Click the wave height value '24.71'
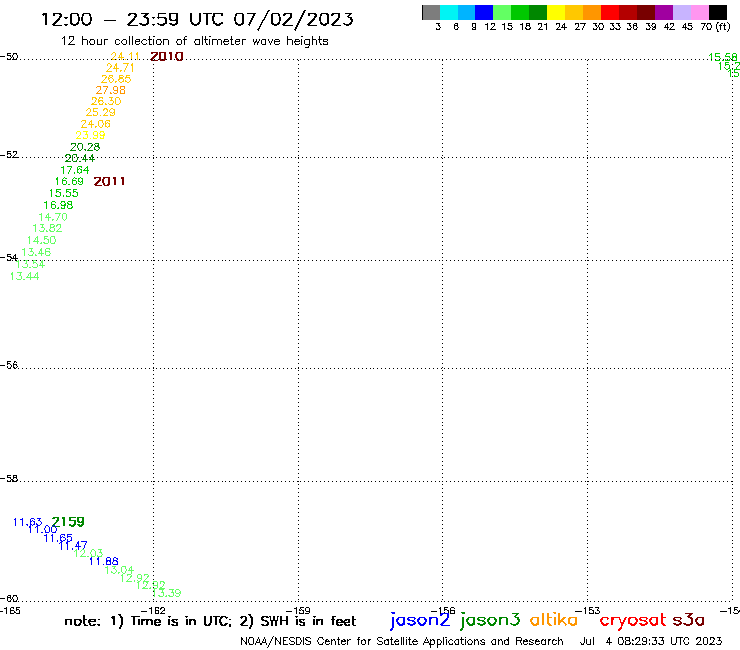This screenshot has width=740, height=650. pos(120,68)
